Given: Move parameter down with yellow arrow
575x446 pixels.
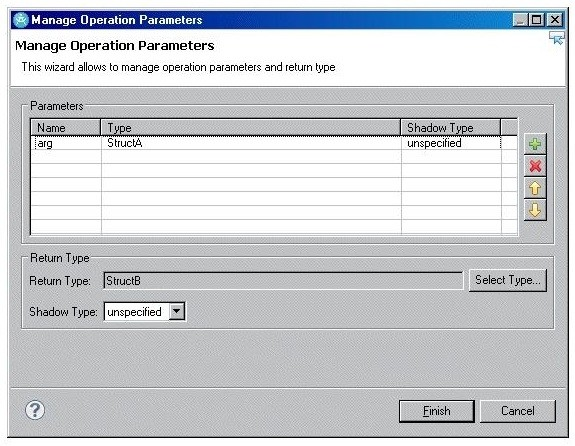Looking at the screenshot, I should click(535, 210).
